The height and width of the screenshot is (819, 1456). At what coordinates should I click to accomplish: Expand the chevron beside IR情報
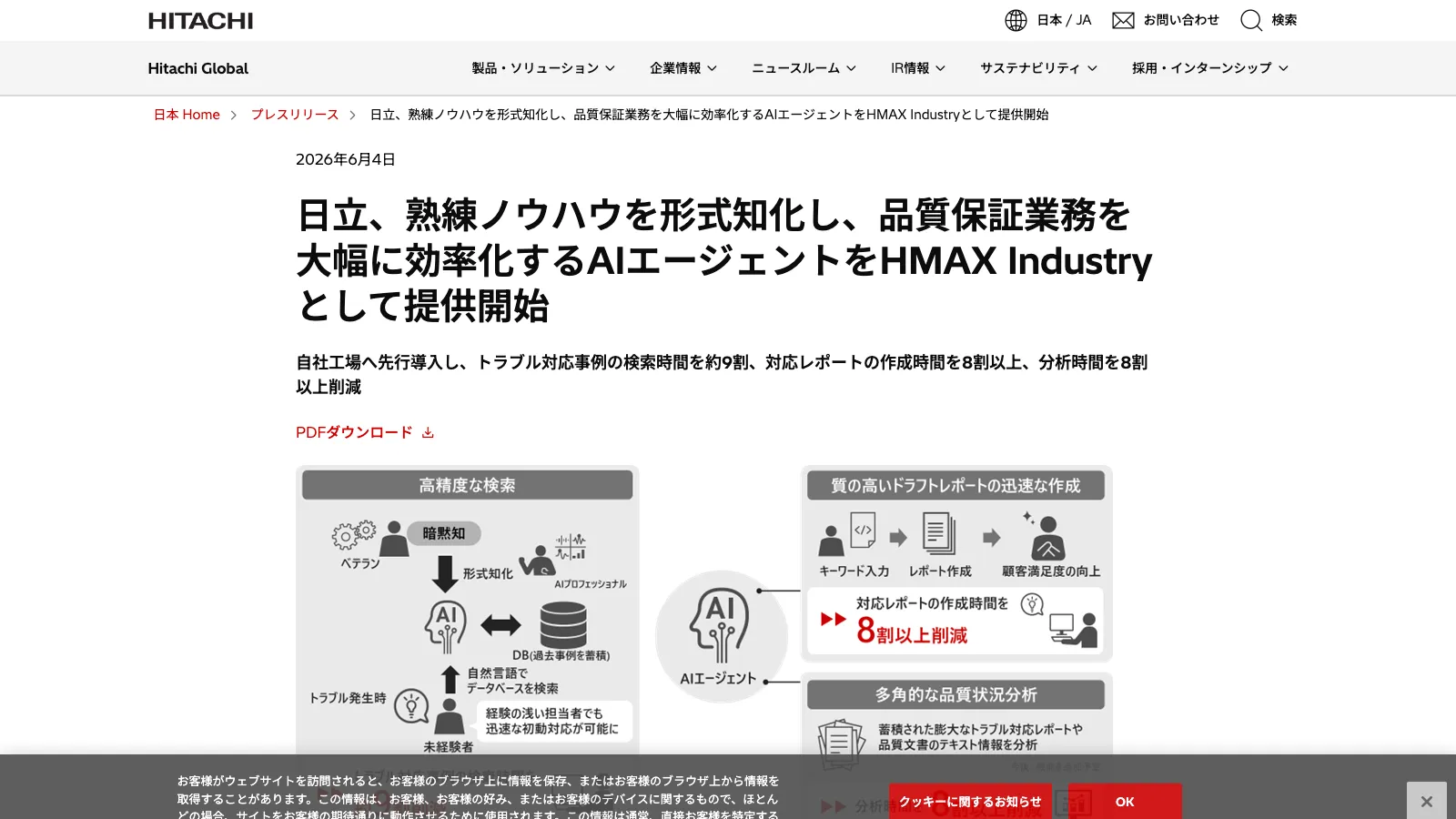tap(941, 68)
